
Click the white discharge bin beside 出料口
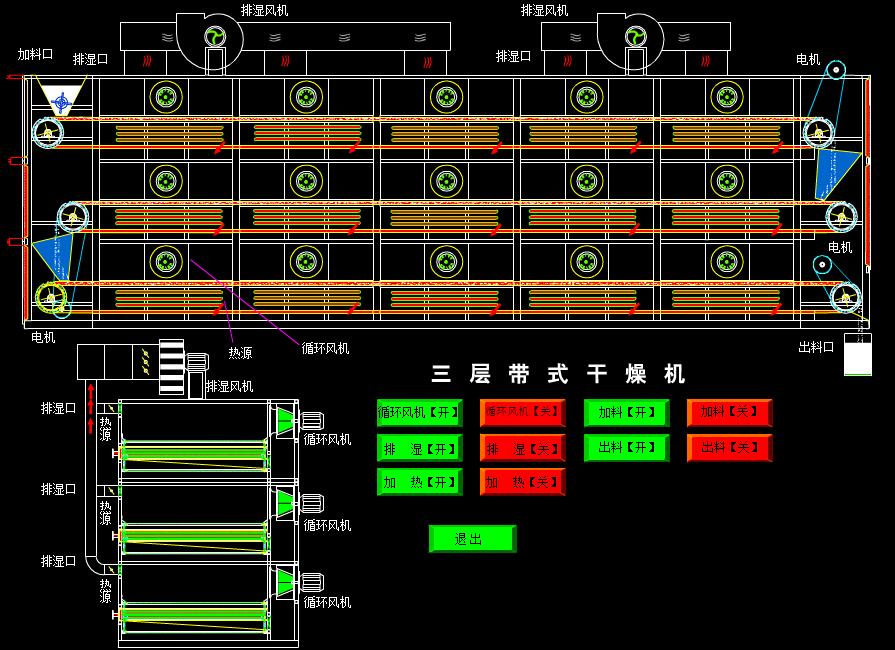857,355
